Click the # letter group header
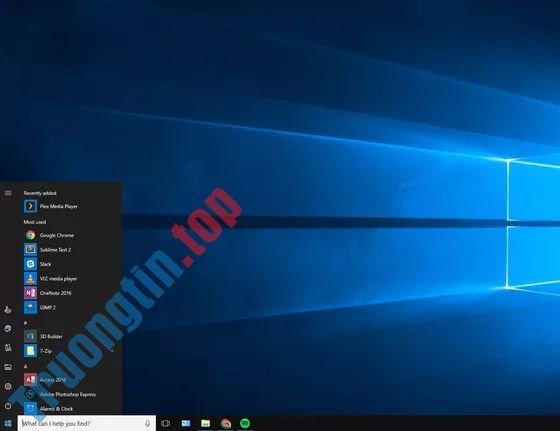Image resolution: width=560 pixels, height=431 pixels. click(x=25, y=323)
